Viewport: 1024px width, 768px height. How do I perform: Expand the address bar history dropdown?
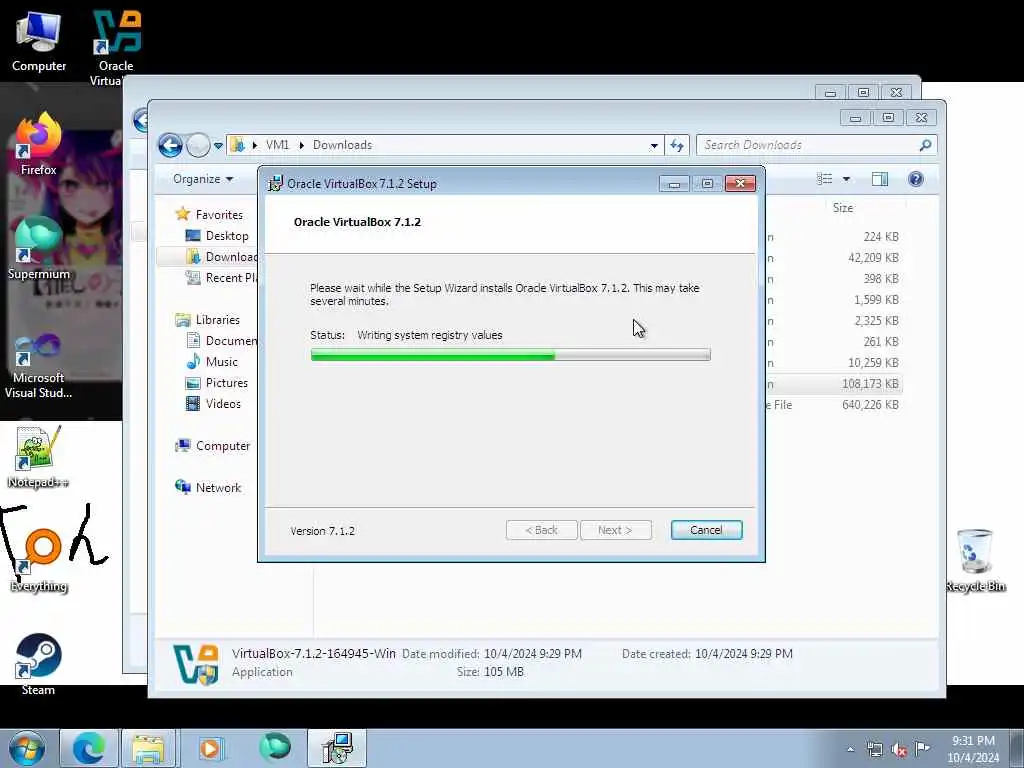654,146
